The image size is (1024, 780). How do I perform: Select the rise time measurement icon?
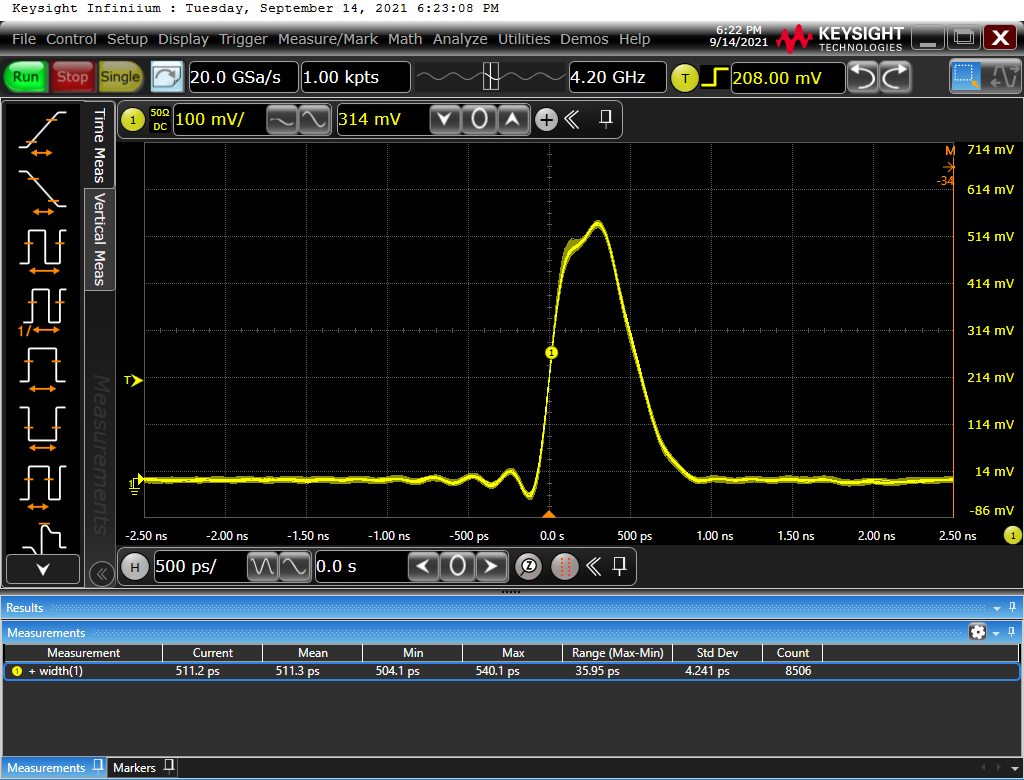coord(42,133)
